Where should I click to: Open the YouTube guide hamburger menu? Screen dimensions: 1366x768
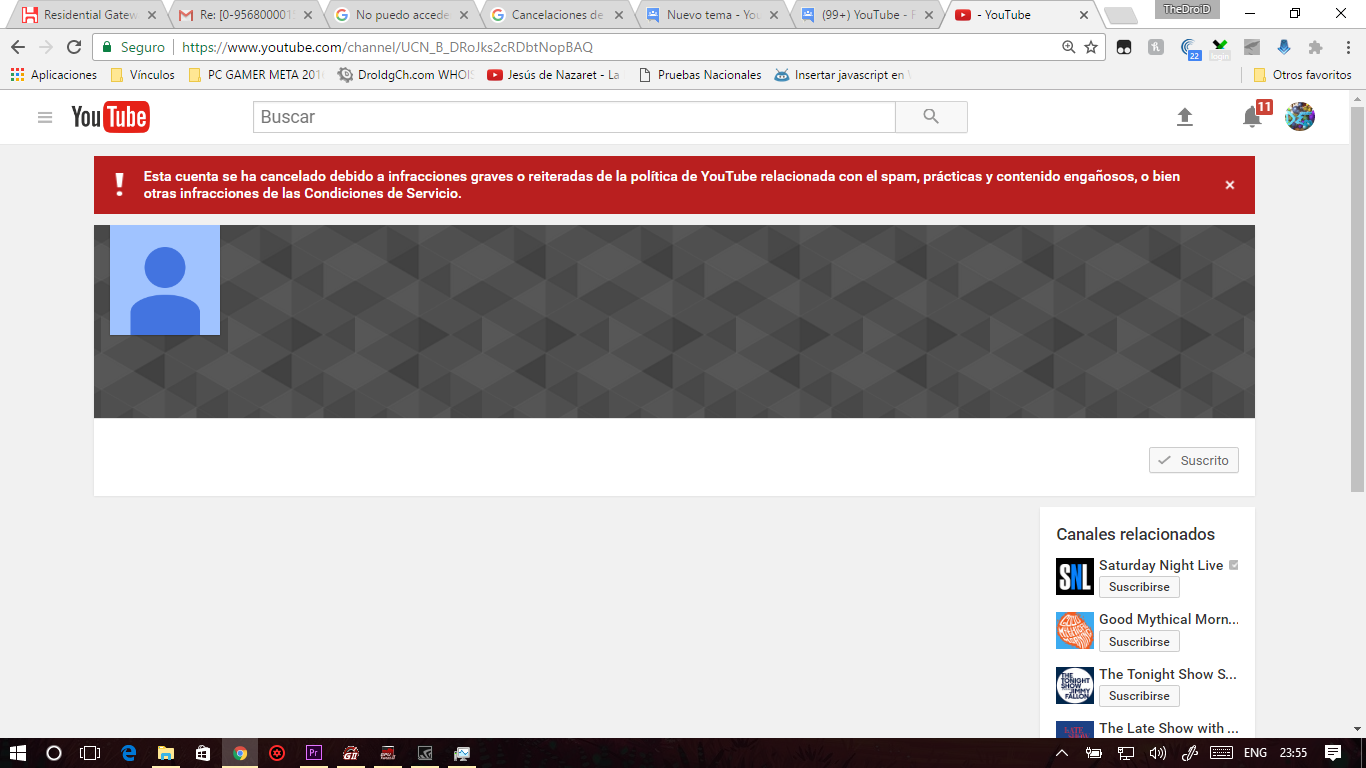click(45, 117)
